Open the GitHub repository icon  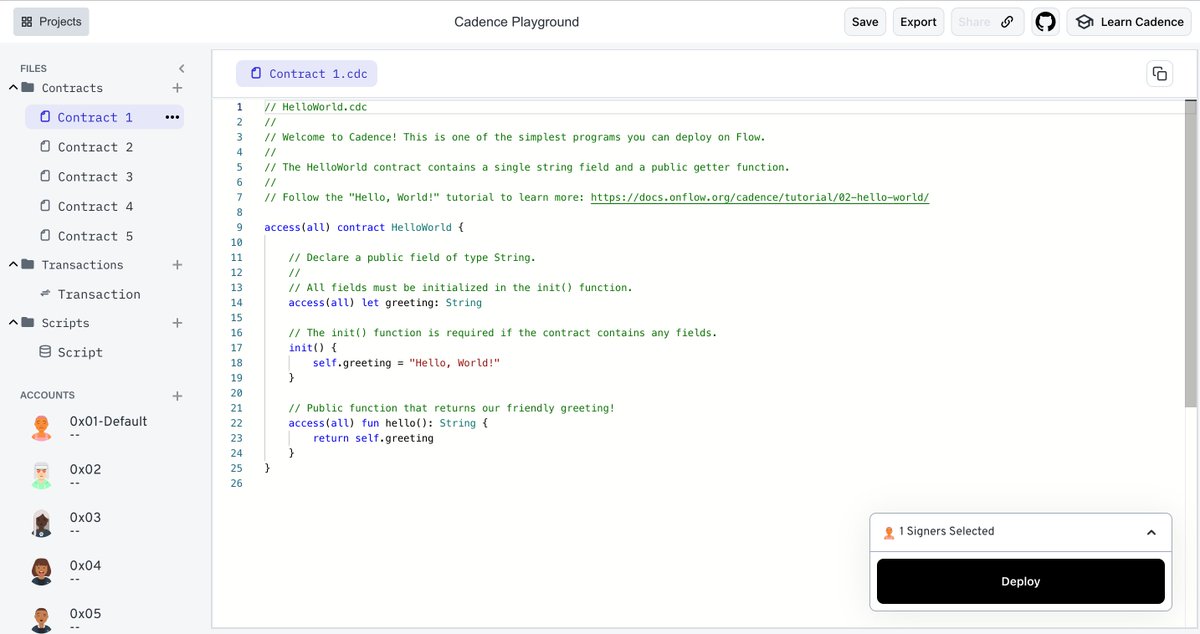click(1046, 22)
